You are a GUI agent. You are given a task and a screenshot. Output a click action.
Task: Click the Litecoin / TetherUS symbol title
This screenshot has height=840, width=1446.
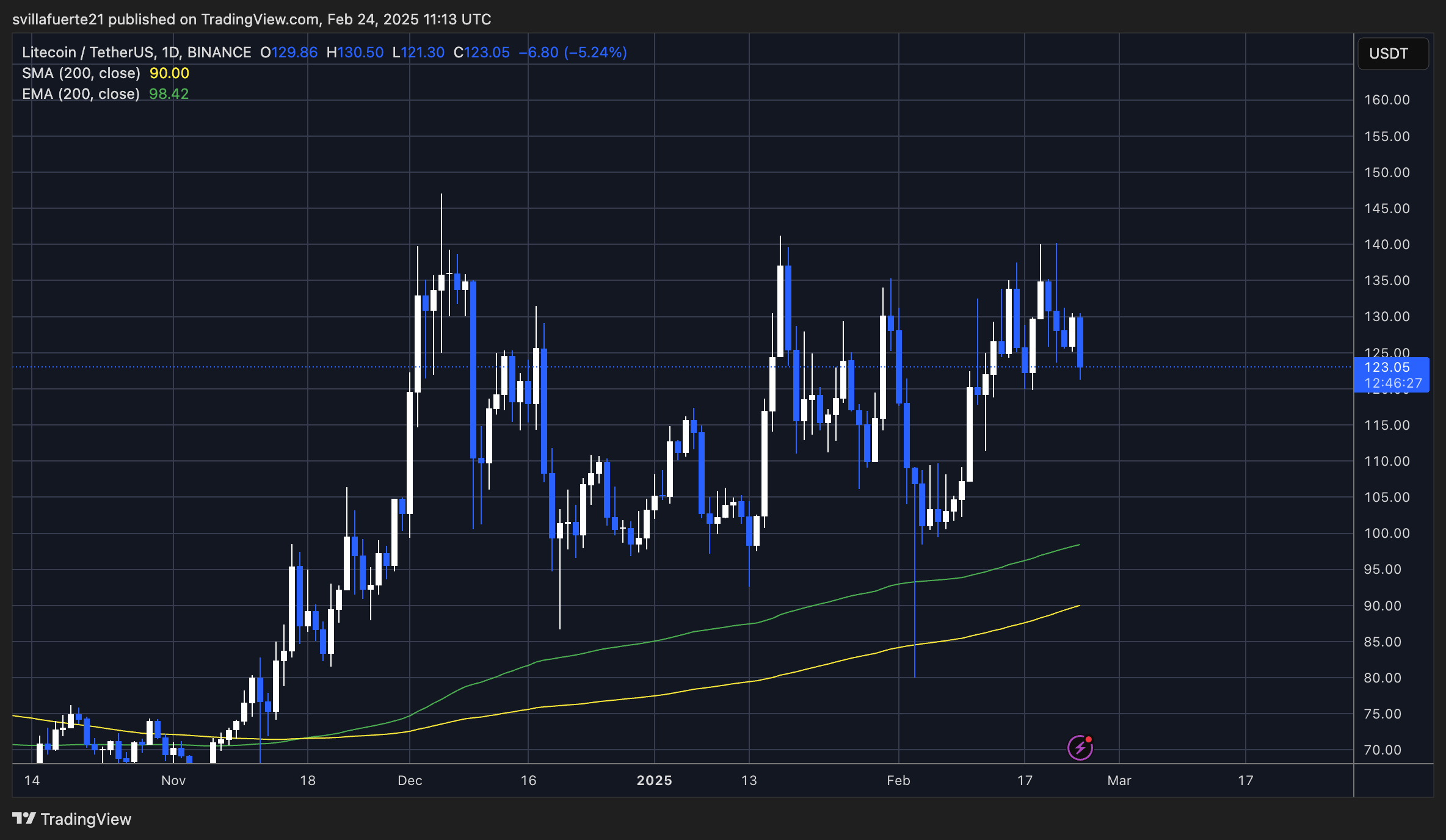tap(137, 52)
